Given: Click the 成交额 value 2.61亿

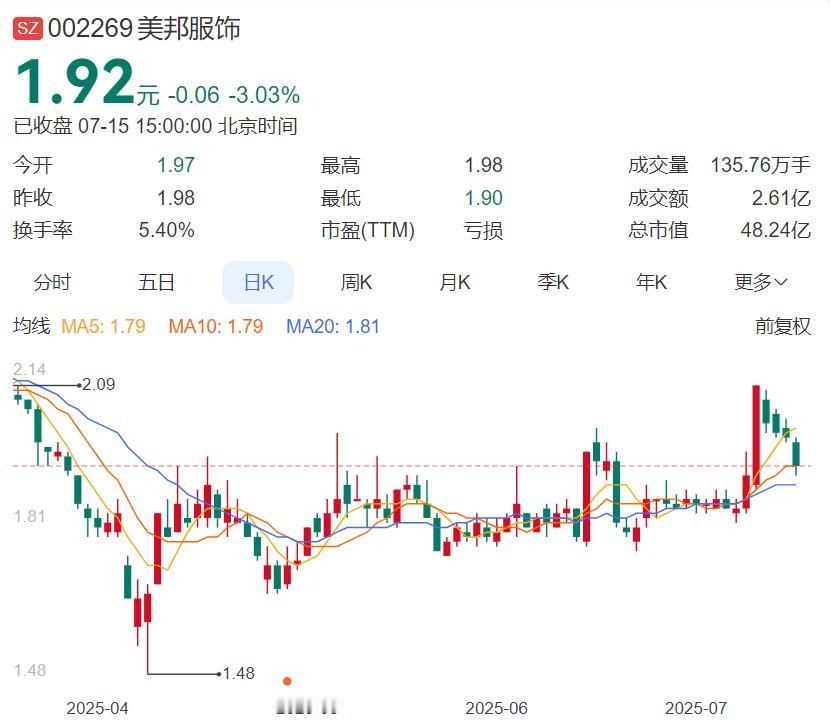Looking at the screenshot, I should tap(781, 198).
